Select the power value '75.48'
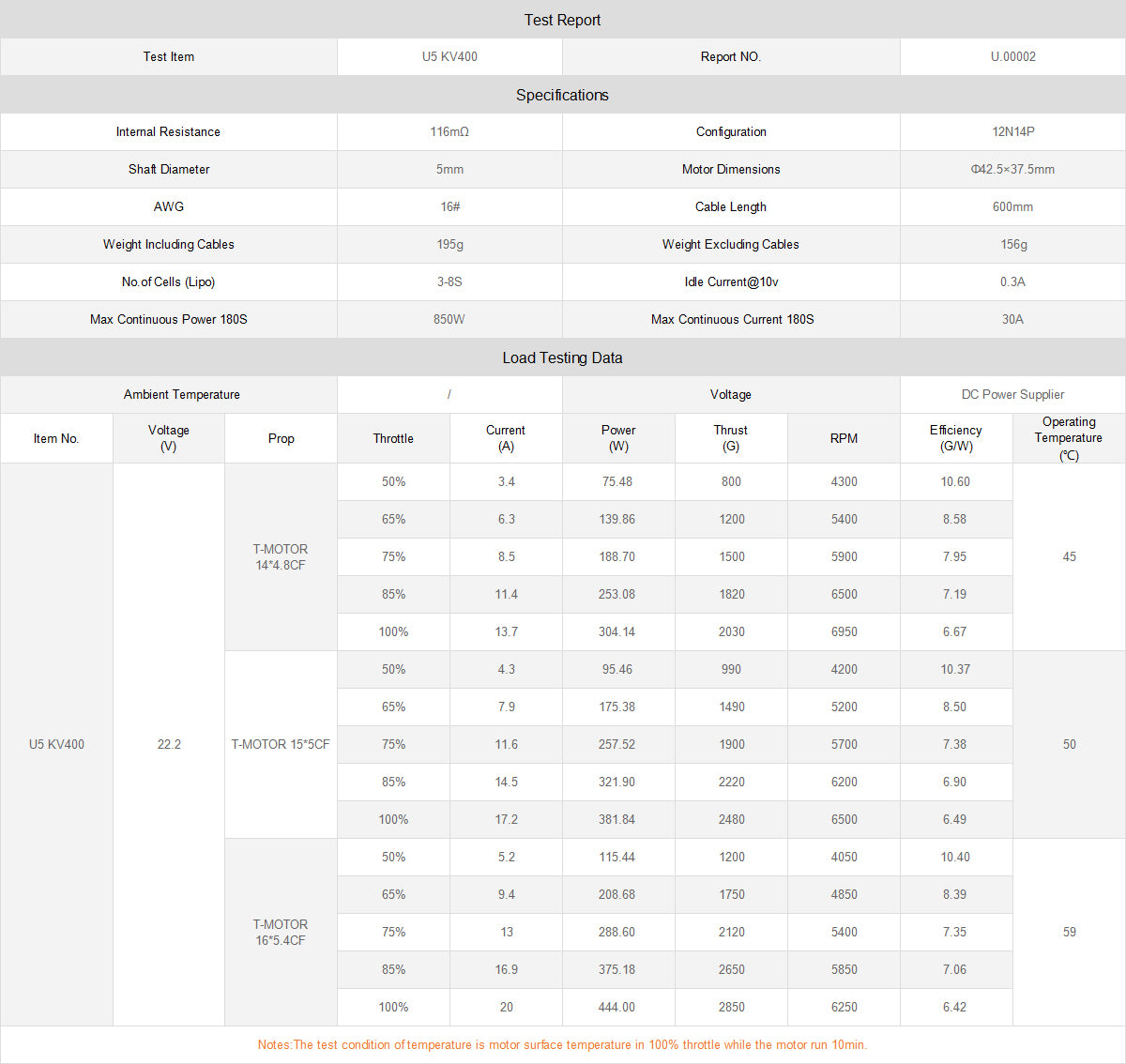The width and height of the screenshot is (1126, 1064). click(x=617, y=481)
